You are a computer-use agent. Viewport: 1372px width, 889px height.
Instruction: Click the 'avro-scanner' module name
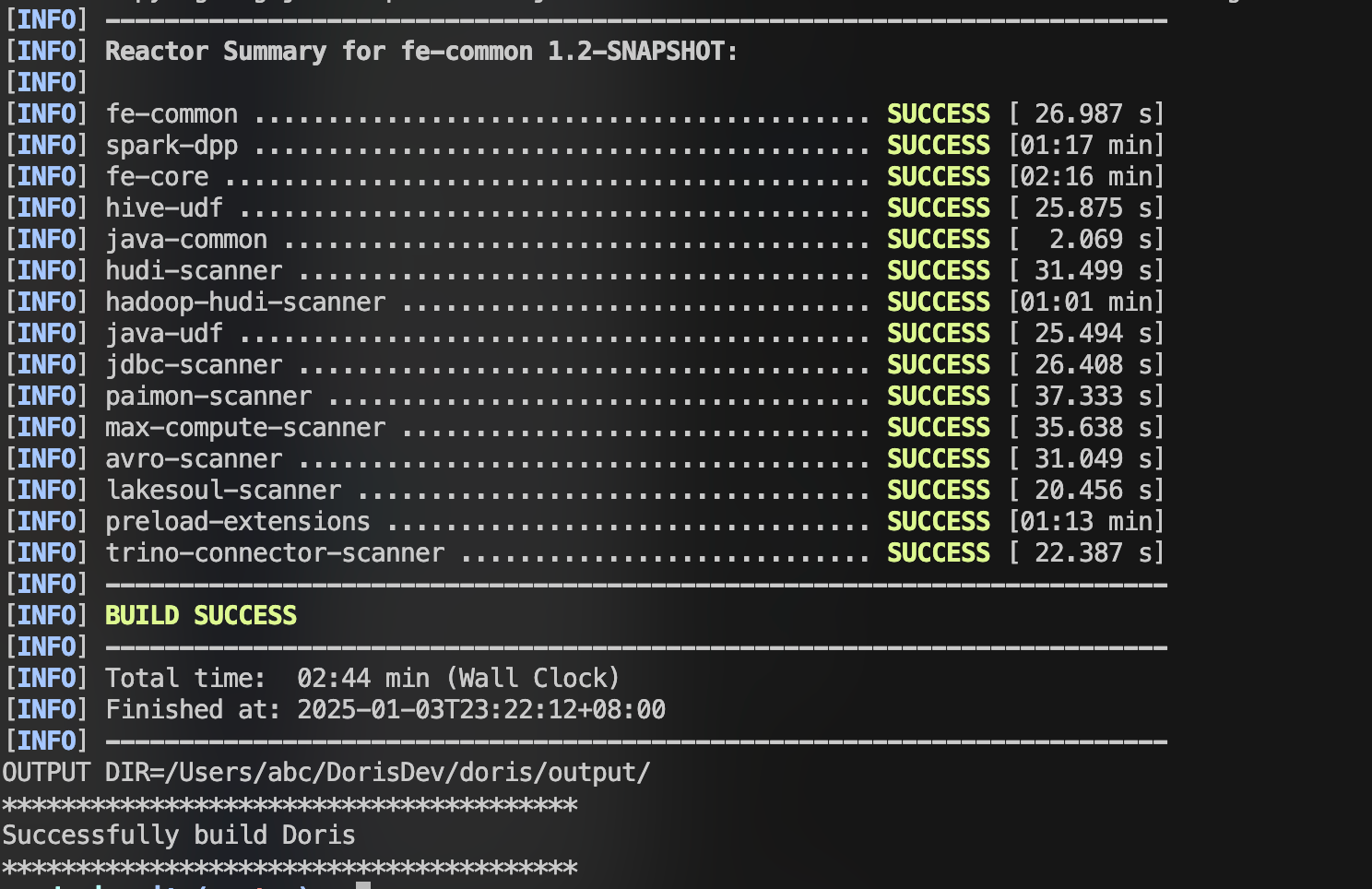click(194, 458)
